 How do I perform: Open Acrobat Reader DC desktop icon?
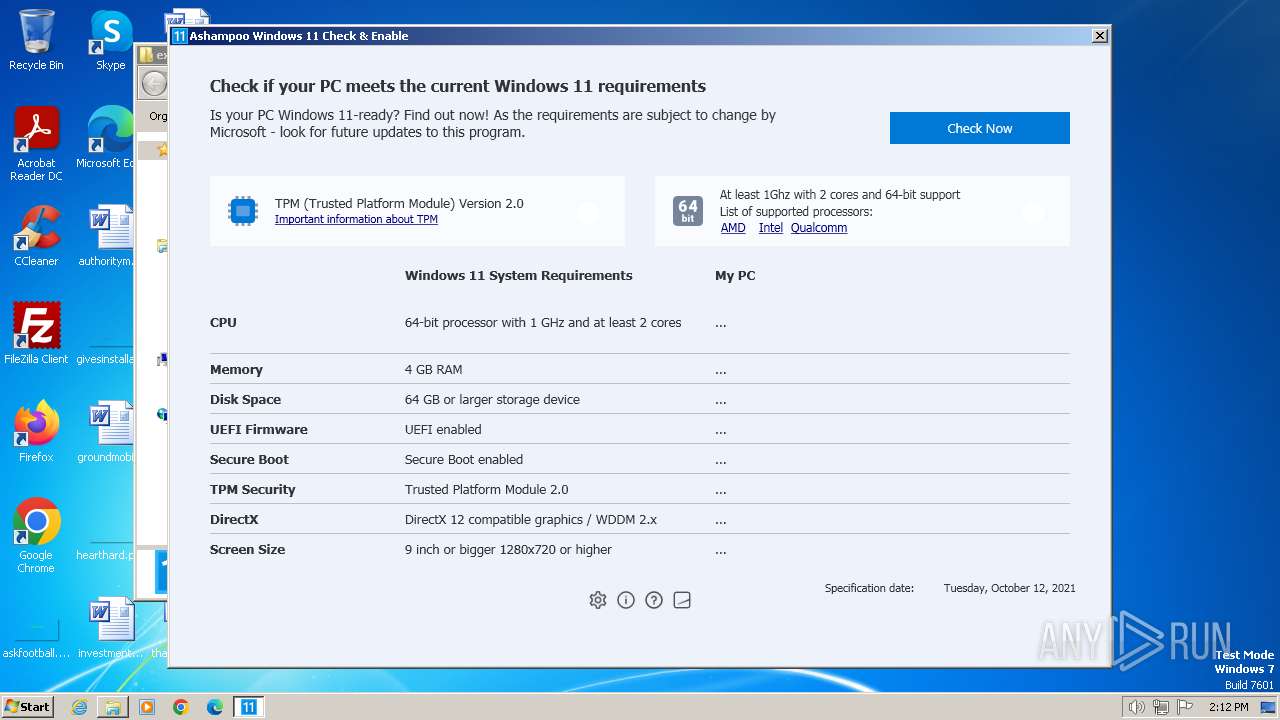(x=36, y=144)
